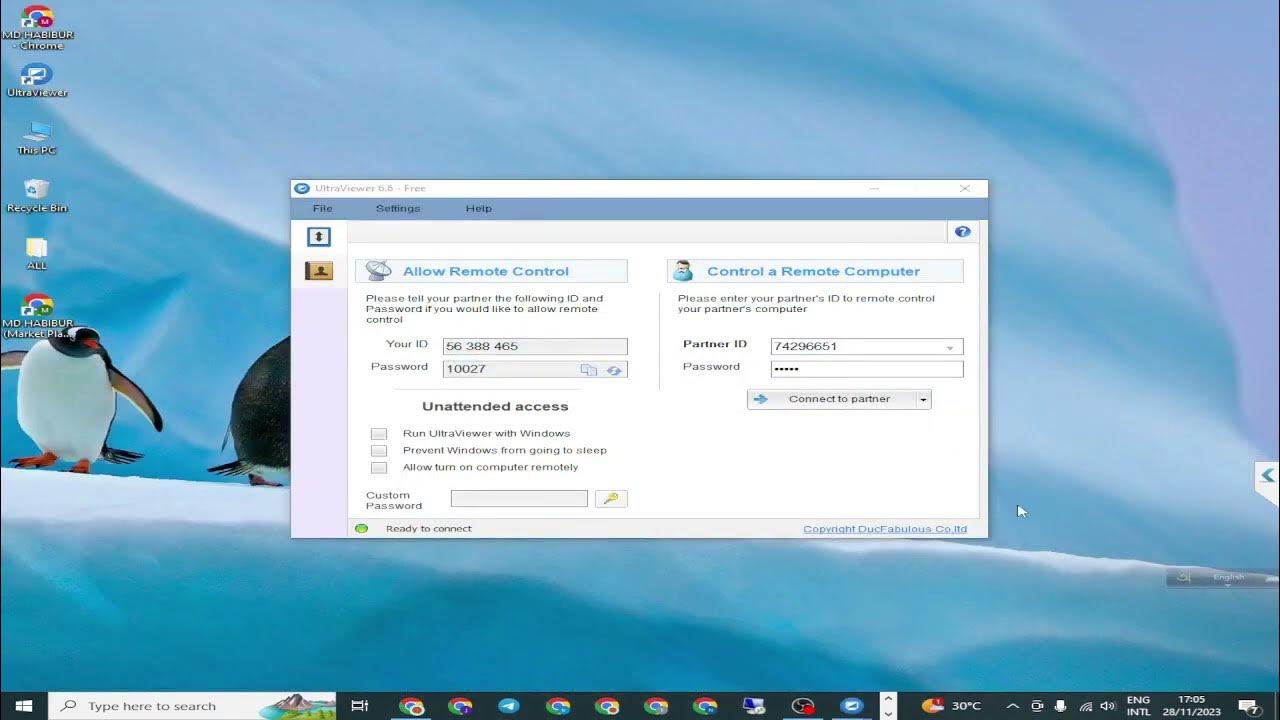
Task: Open the network icon in system tray
Action: click(x=1085, y=706)
